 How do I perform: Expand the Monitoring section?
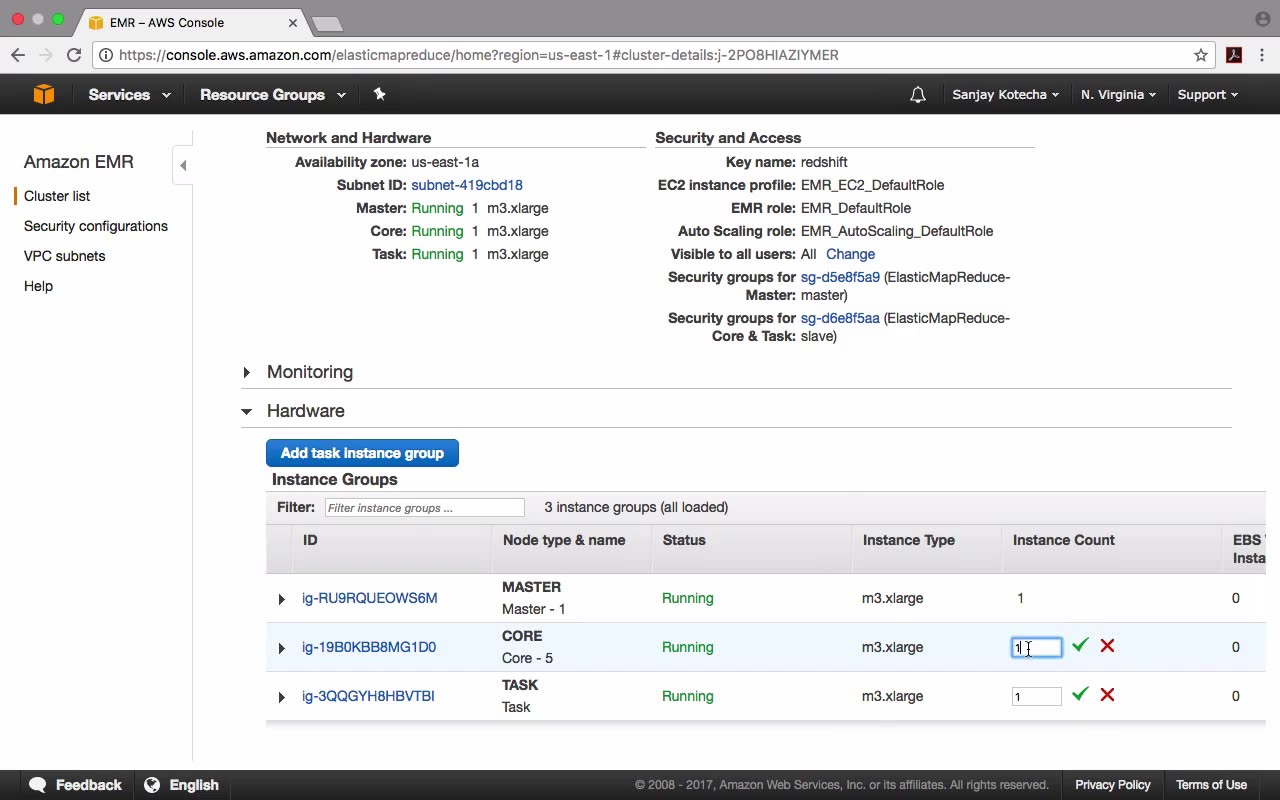pos(247,372)
